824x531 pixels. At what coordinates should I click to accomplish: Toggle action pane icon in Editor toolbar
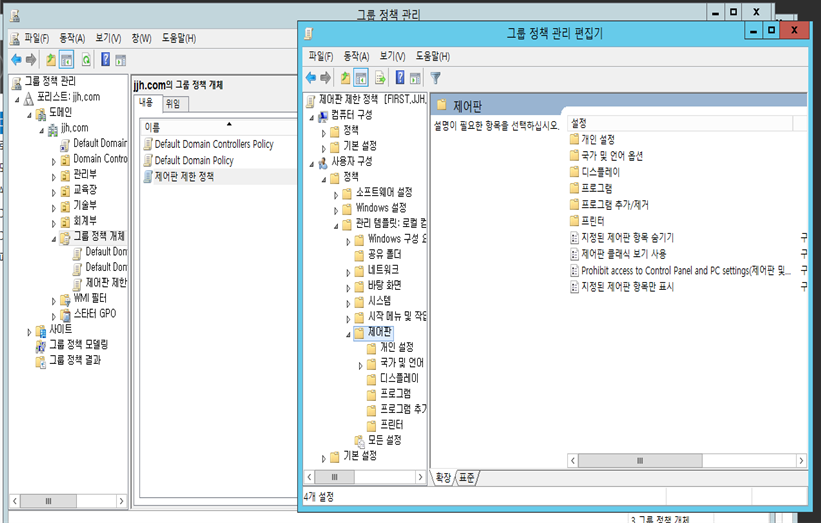click(x=415, y=78)
